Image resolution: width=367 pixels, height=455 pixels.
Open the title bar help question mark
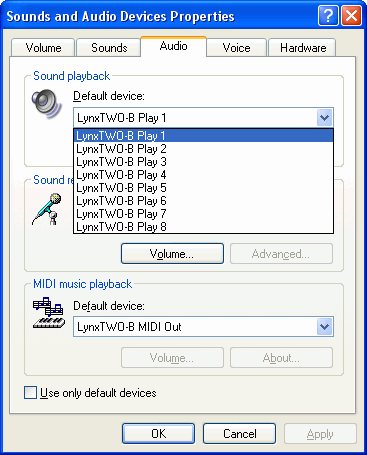pos(328,15)
